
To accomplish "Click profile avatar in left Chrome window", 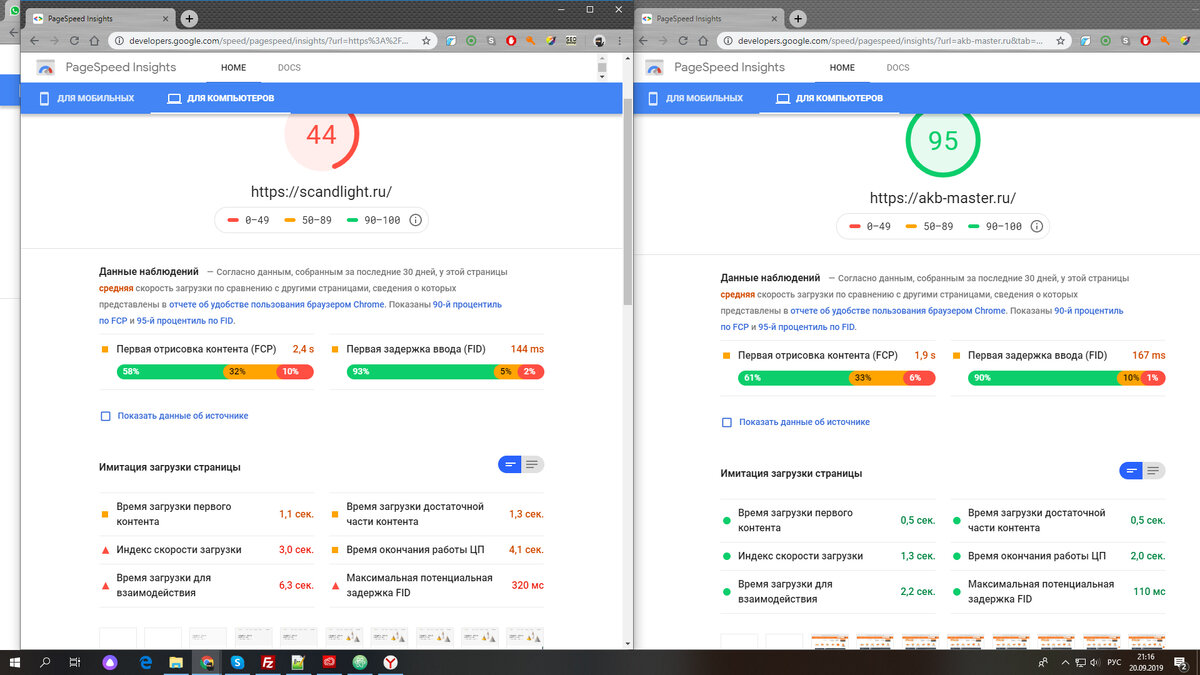I will click(x=599, y=41).
